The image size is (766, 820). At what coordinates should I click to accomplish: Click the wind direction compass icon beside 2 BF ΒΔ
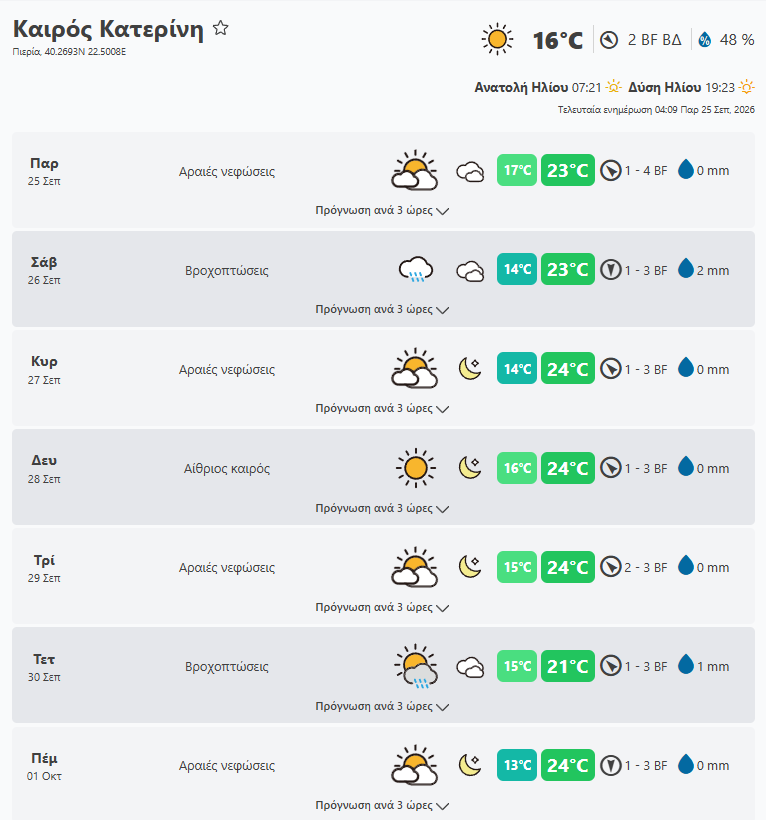tap(609, 40)
